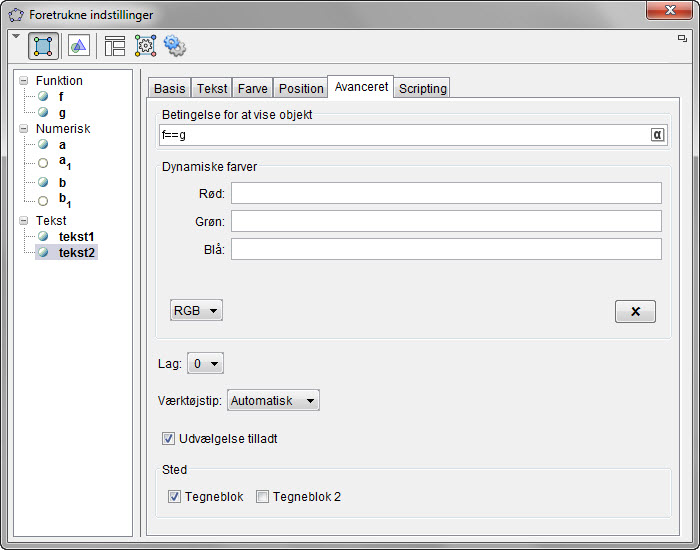Image resolution: width=700 pixels, height=550 pixels.
Task: Click the X button to clear dynamic colors
Action: click(635, 311)
